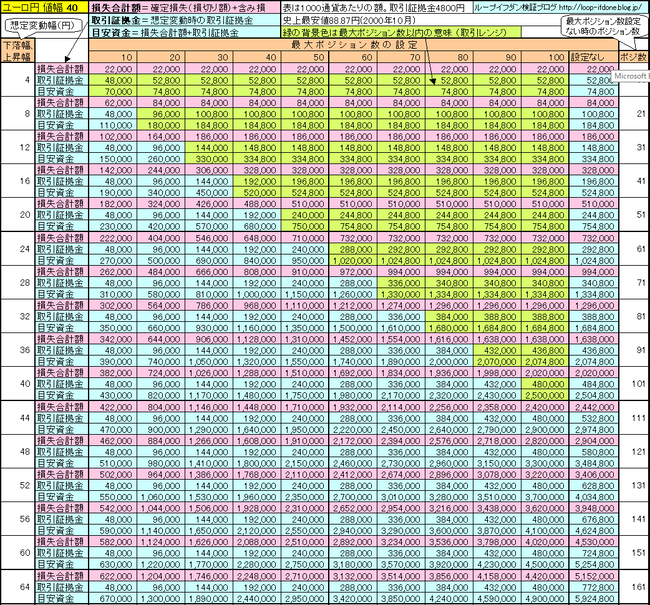650x605 pixels.
Task: Click cell 520,000 in row 16
Action: (x=257, y=192)
